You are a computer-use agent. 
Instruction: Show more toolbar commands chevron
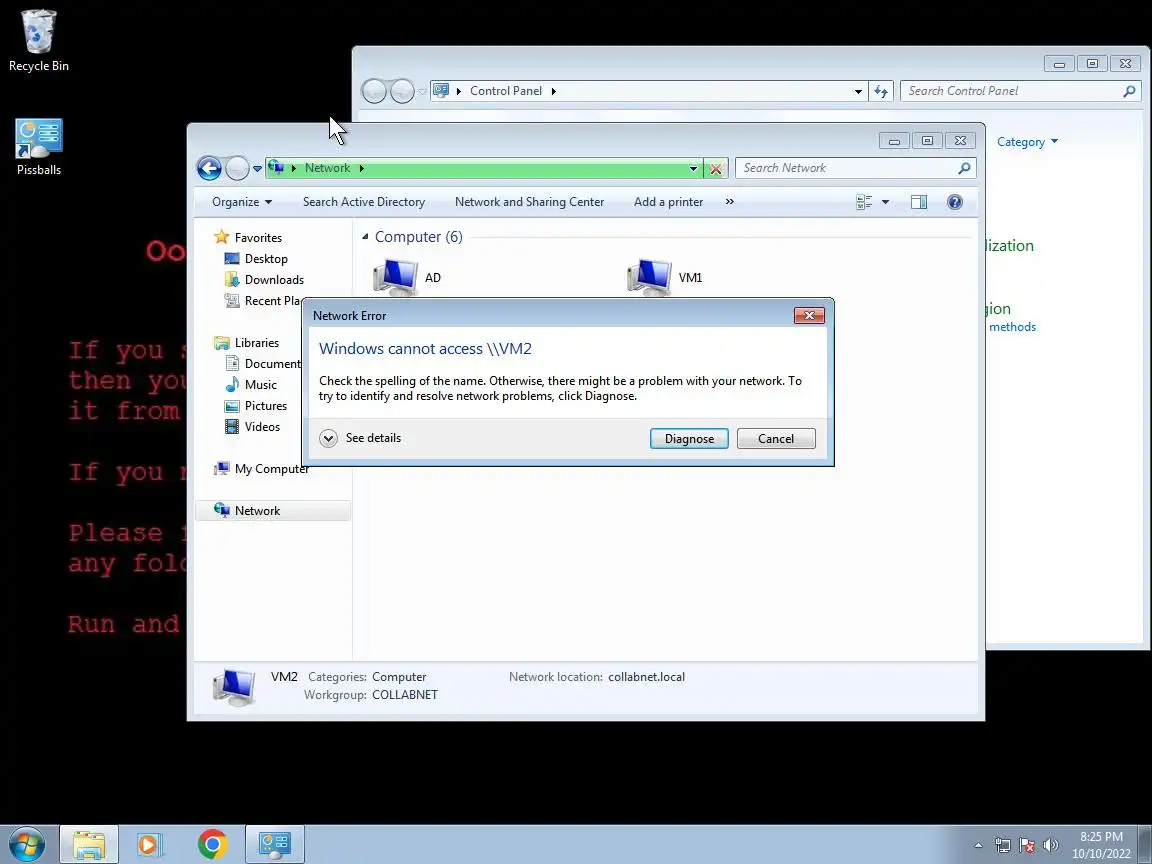click(730, 202)
